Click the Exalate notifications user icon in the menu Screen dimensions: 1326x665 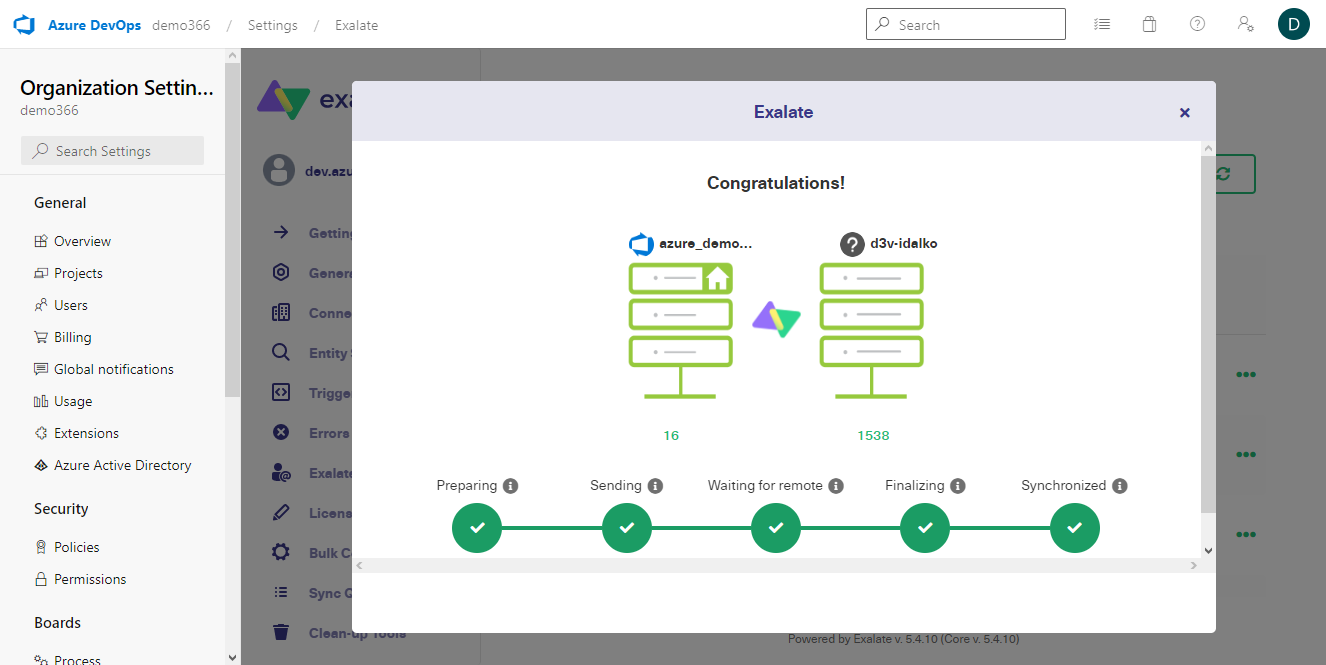[281, 472]
